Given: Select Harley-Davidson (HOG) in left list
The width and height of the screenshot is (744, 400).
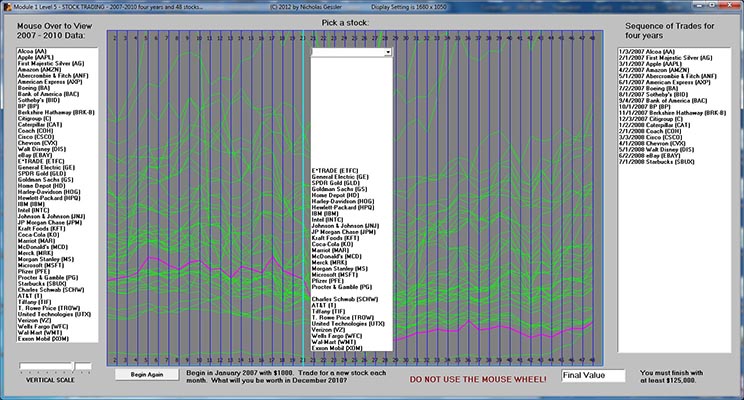Looking at the screenshot, I should [49, 192].
